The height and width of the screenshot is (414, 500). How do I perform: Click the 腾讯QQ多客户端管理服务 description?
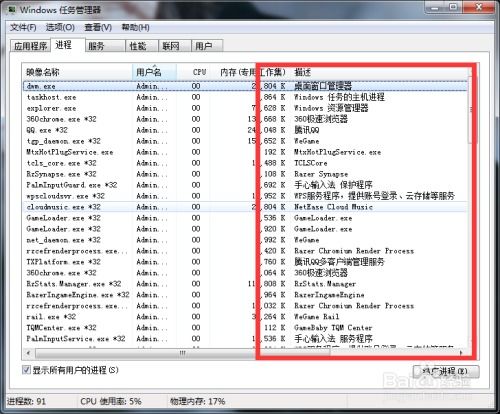(x=339, y=262)
